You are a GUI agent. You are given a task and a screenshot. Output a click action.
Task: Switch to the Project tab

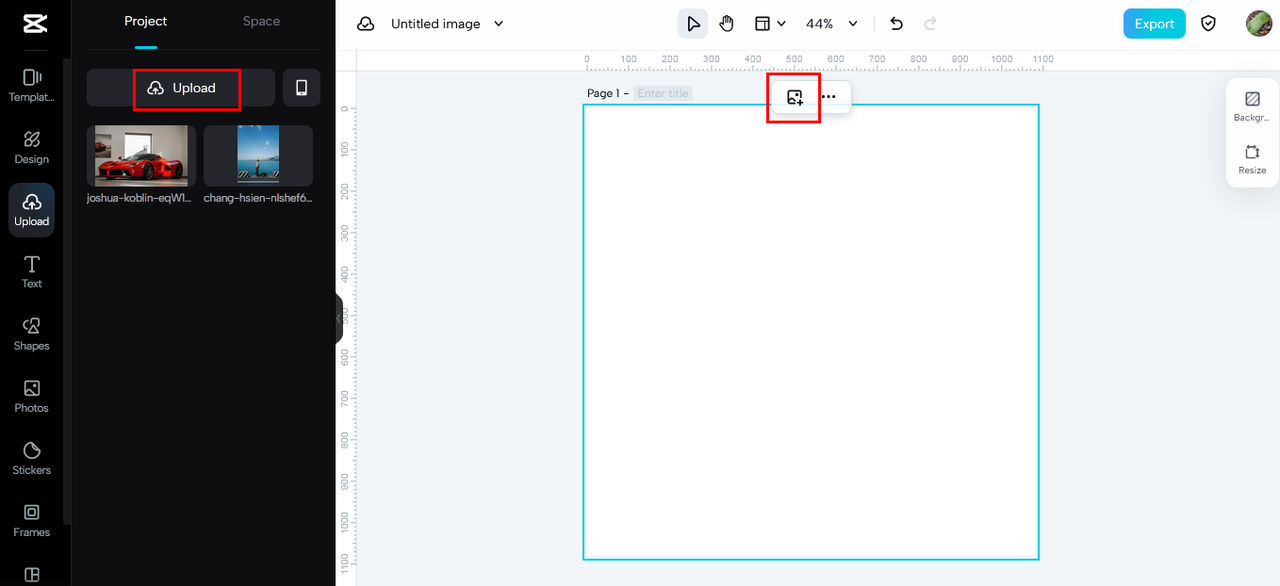(146, 21)
